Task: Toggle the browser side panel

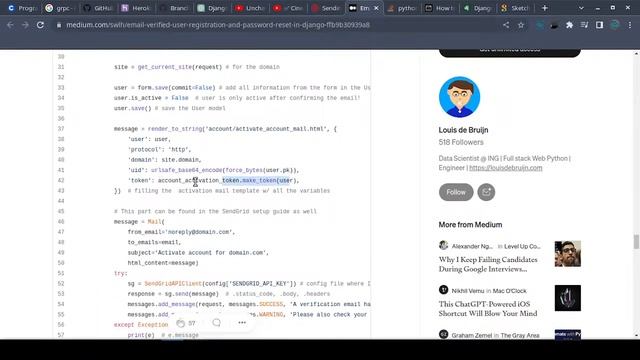Action: [x=599, y=25]
